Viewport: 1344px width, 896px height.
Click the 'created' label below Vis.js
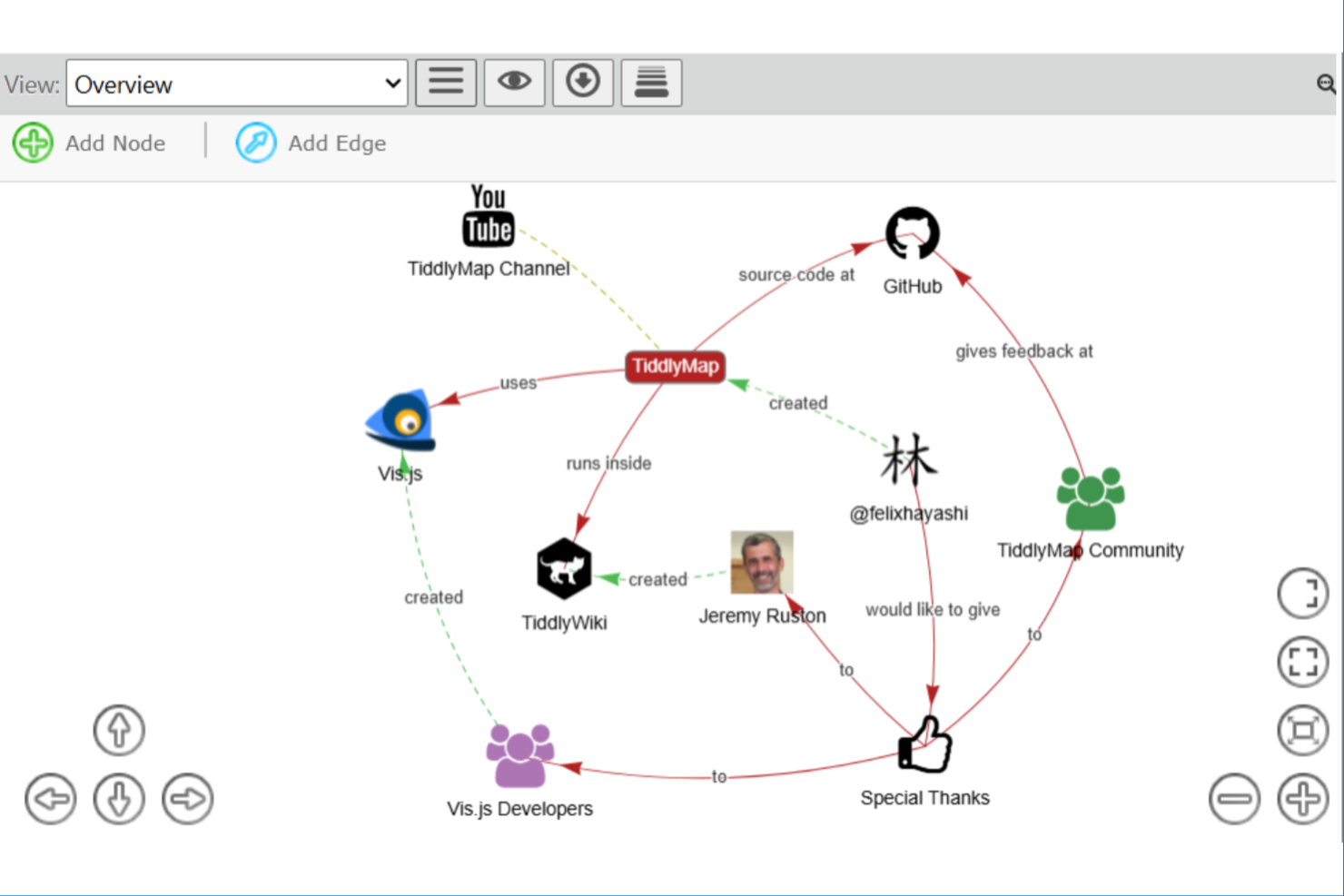coord(433,597)
